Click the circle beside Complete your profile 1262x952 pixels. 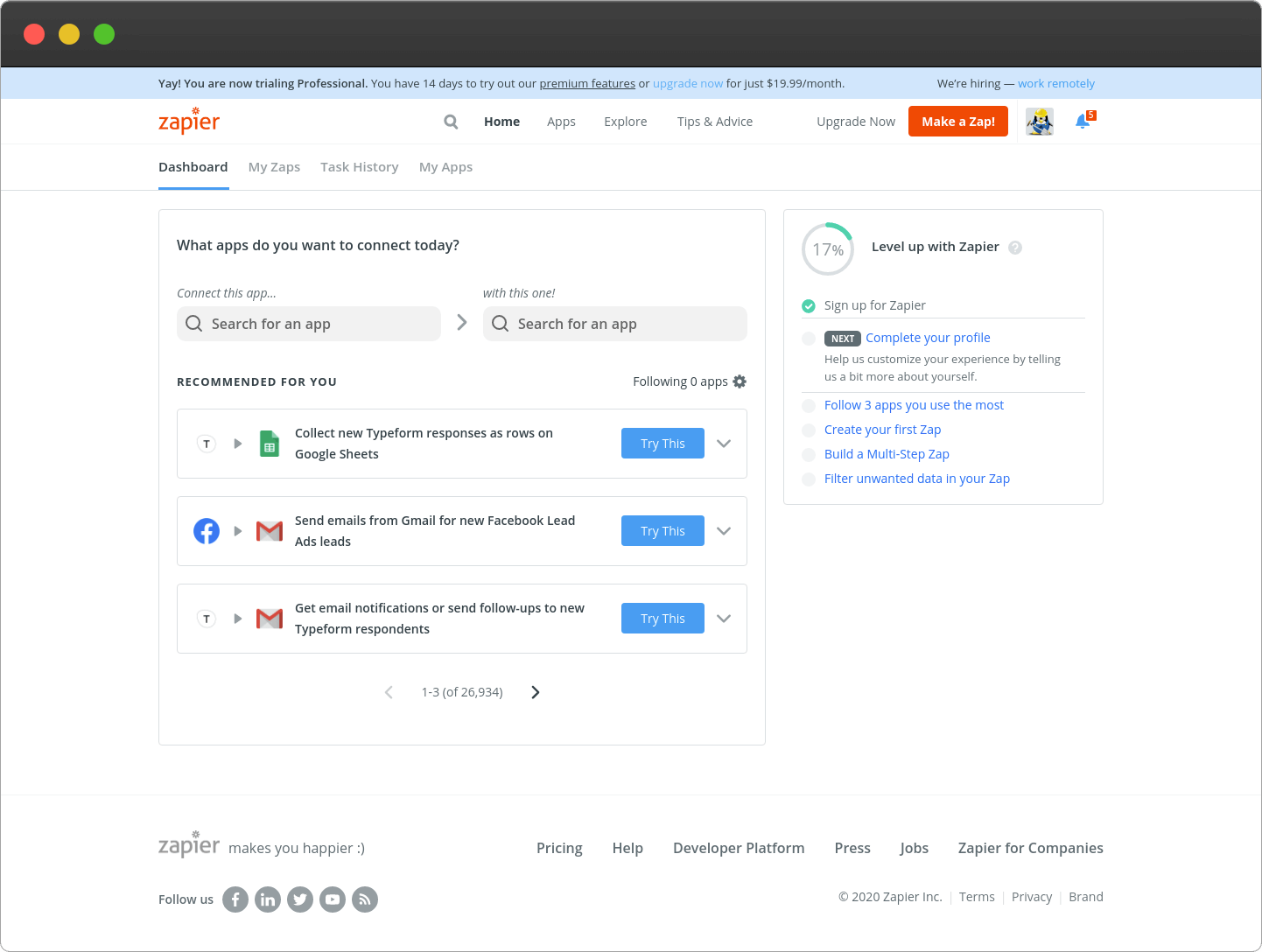[x=809, y=339]
